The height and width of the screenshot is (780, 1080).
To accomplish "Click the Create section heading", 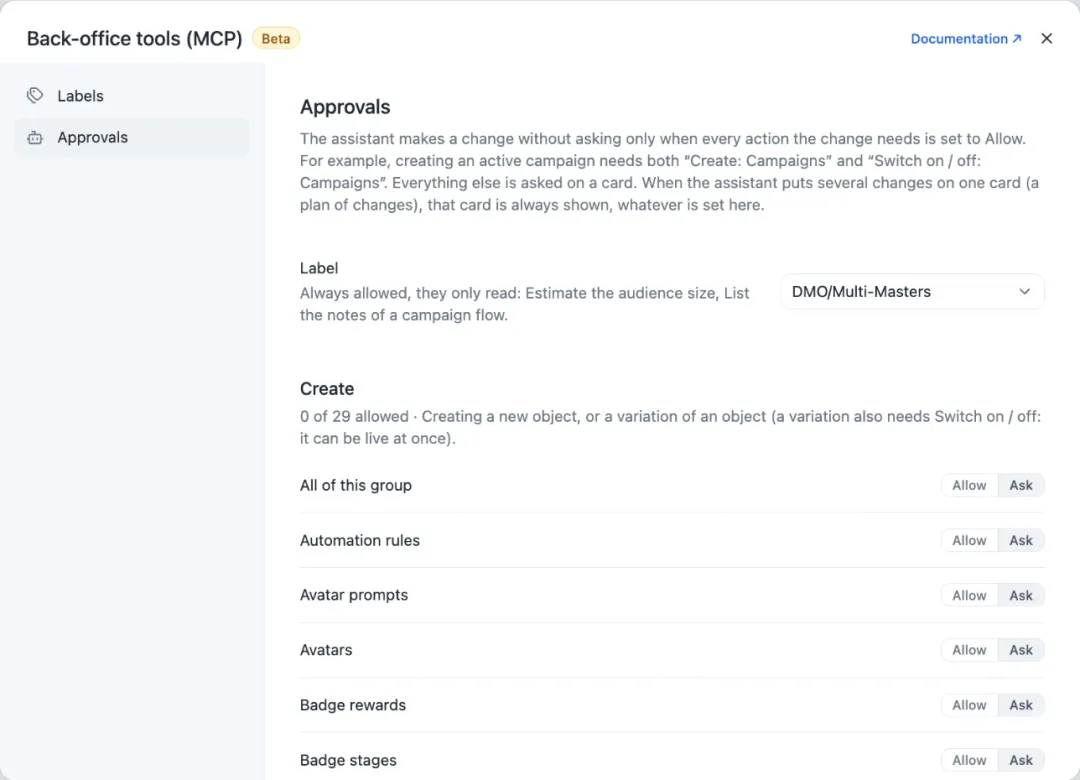I will 326,389.
